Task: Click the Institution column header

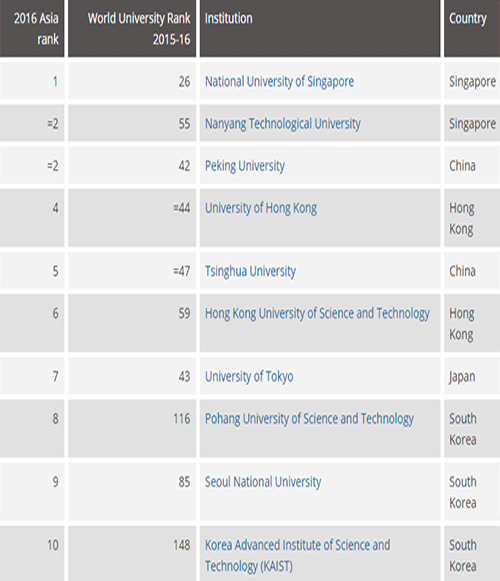Action: 320,29
